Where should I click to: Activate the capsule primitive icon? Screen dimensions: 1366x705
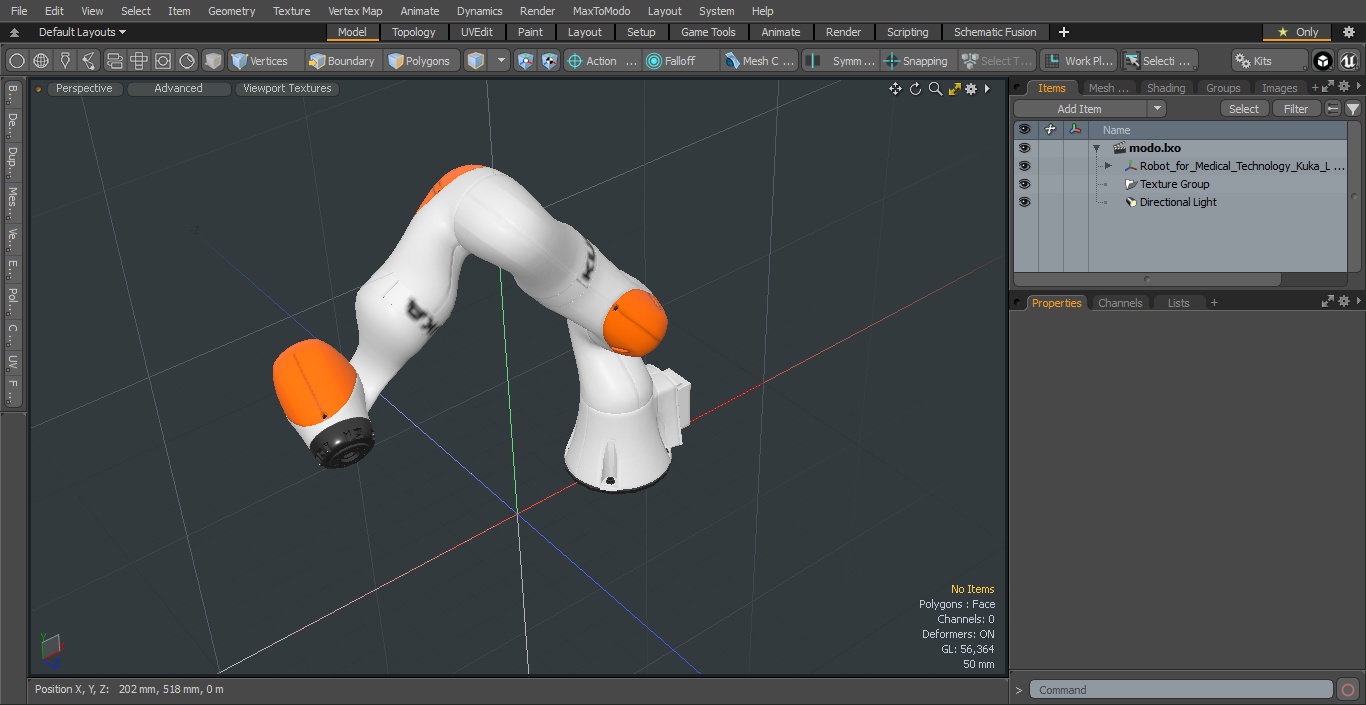114,61
